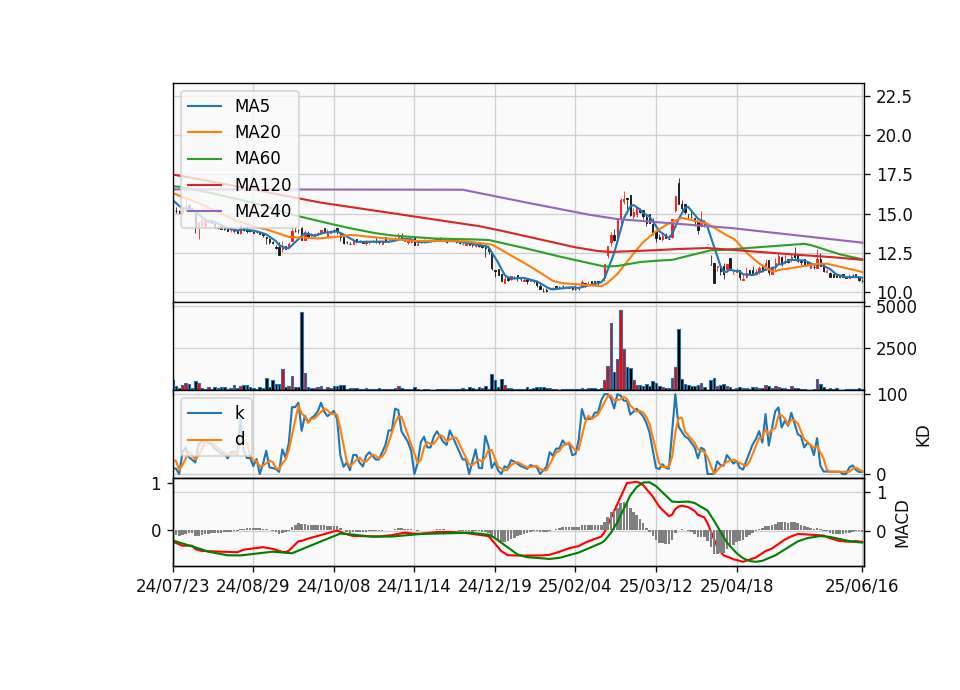Click the tallest volume bar near 24/10/08
Viewport: 960px width, 690px height.
(302, 351)
